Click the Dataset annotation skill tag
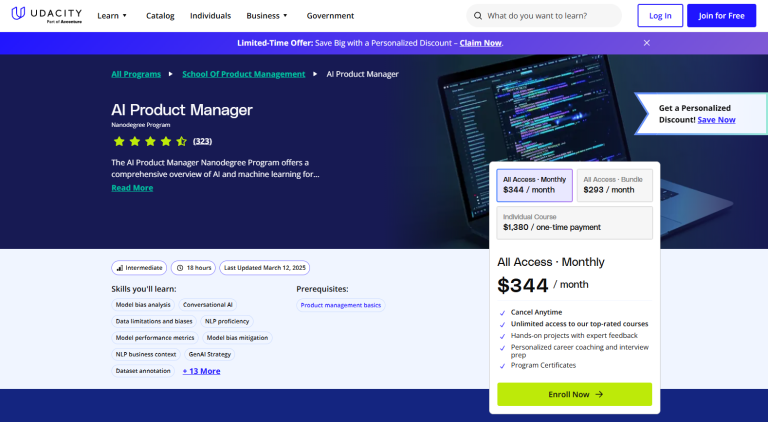The height and width of the screenshot is (422, 768). pyautogui.click(x=143, y=371)
